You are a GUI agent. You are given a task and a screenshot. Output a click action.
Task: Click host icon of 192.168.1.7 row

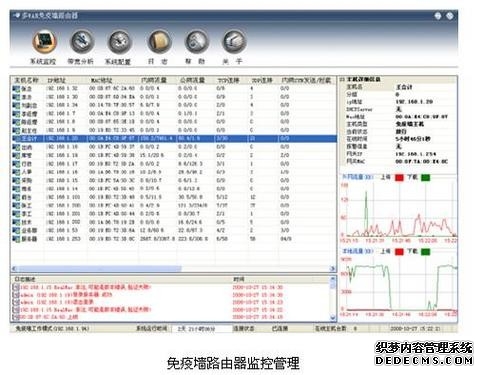[x=16, y=114]
